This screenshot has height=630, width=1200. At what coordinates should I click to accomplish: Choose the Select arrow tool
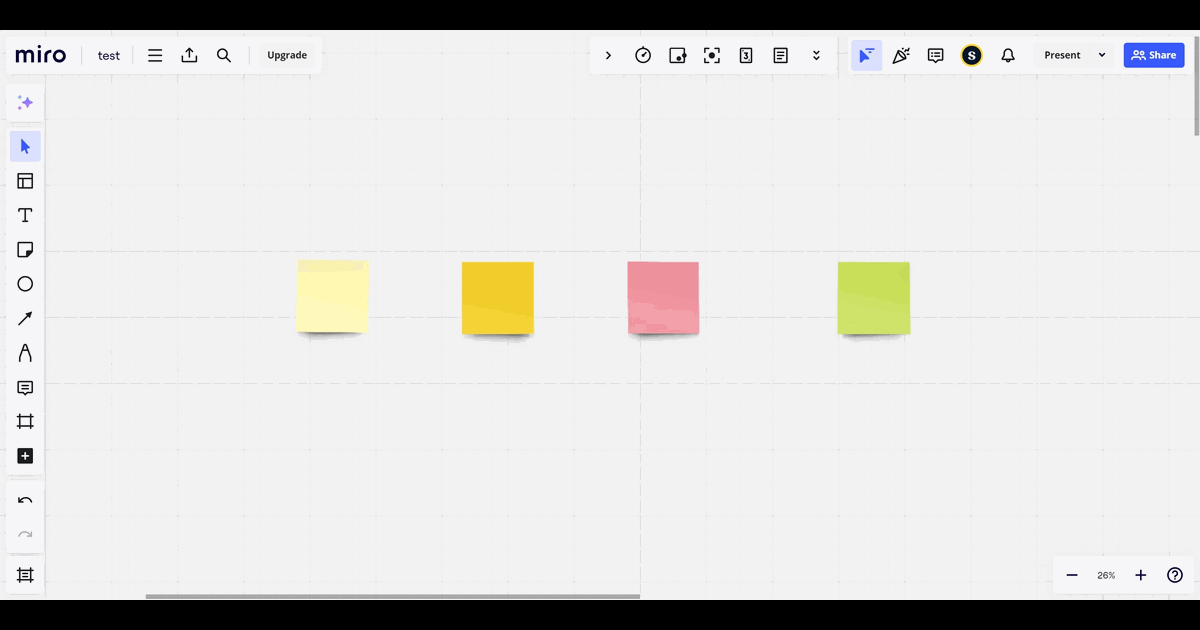coord(26,147)
